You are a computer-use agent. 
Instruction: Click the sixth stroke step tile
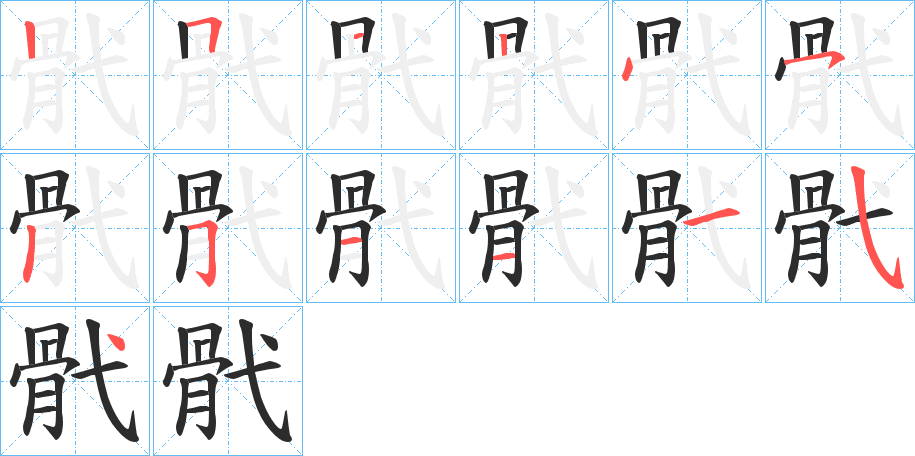(840, 75)
